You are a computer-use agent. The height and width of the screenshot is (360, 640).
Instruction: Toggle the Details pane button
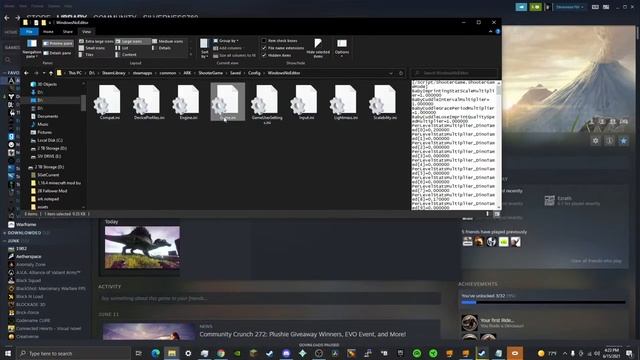pyautogui.click(x=58, y=53)
